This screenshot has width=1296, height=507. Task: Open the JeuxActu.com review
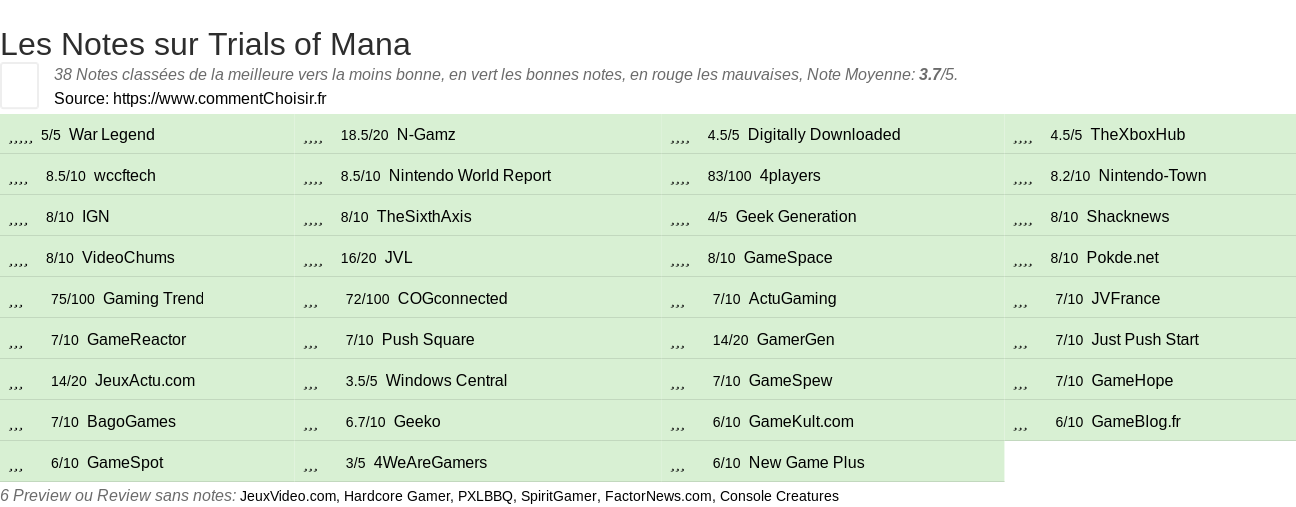[145, 381]
